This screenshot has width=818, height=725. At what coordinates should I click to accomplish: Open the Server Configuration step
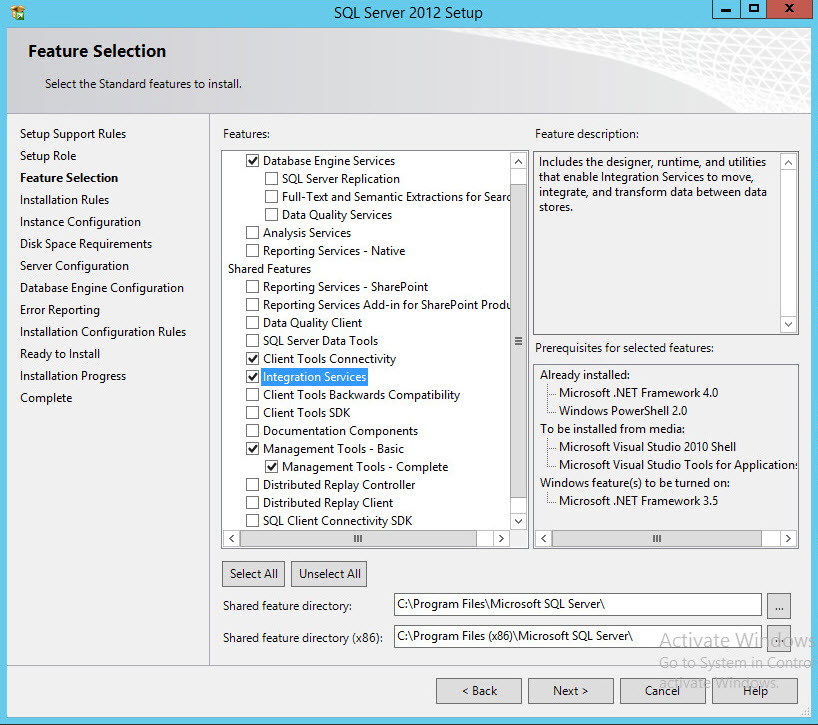pos(74,266)
